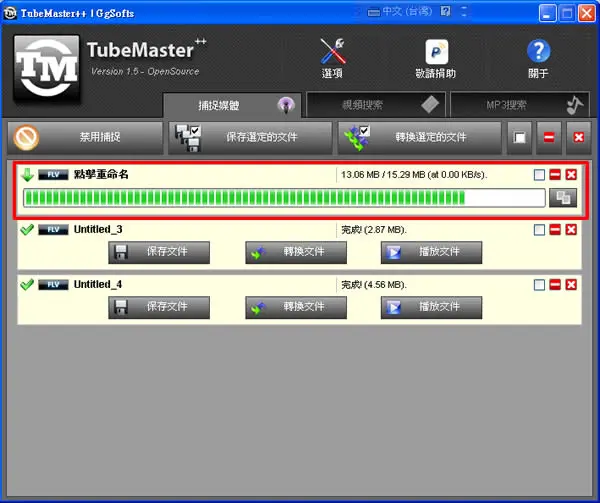Switch to the MP3搜索 tab

pos(519,105)
